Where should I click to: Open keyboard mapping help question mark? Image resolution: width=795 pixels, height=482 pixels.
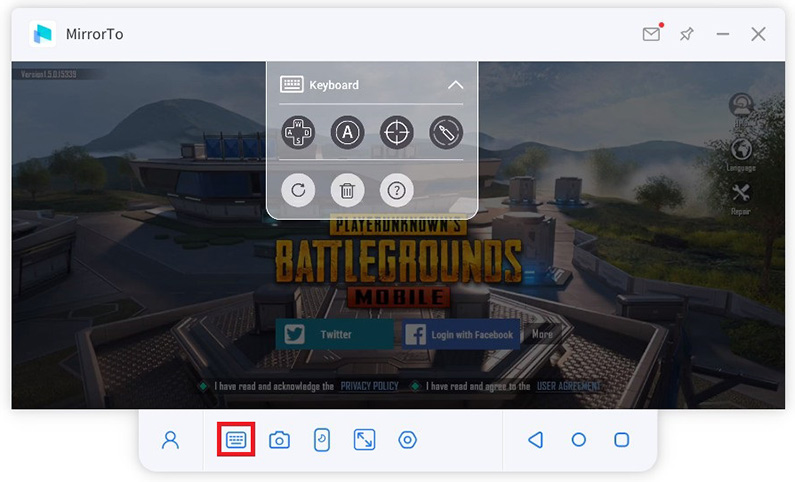[x=396, y=190]
